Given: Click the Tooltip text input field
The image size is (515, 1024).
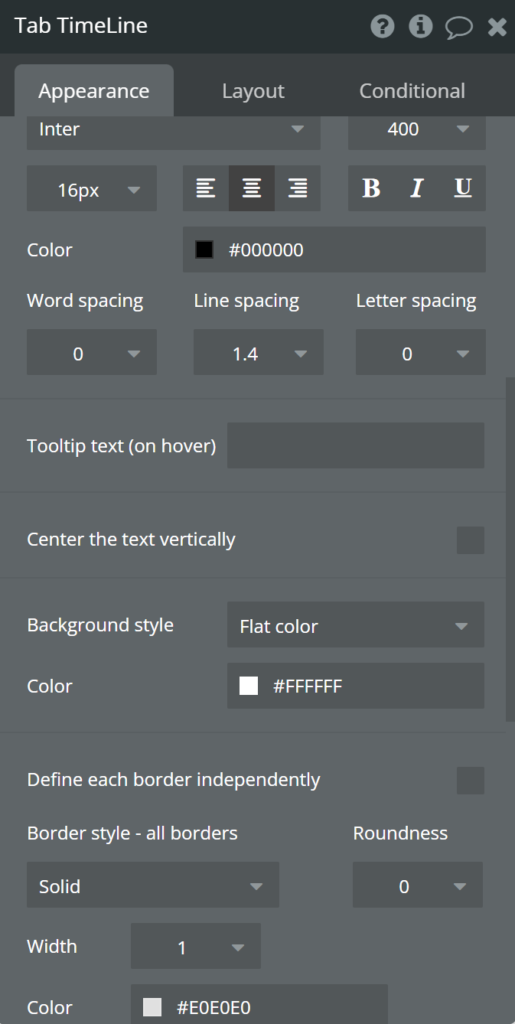Looking at the screenshot, I should [356, 445].
